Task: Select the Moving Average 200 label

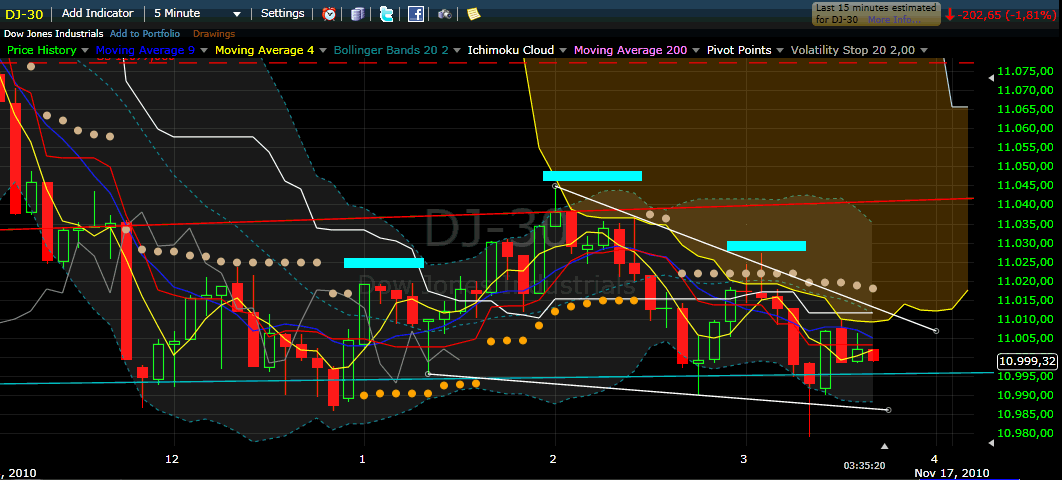Action: coord(630,50)
